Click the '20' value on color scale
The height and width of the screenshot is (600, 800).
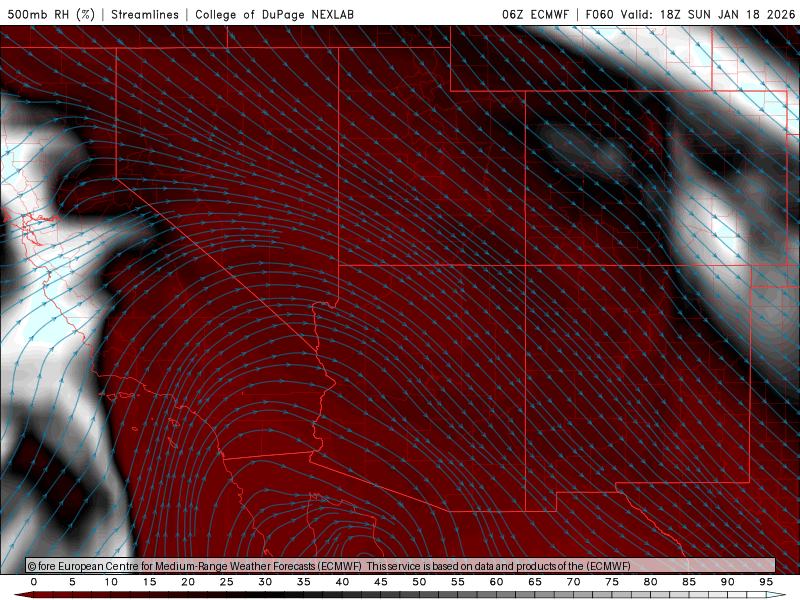188,582
